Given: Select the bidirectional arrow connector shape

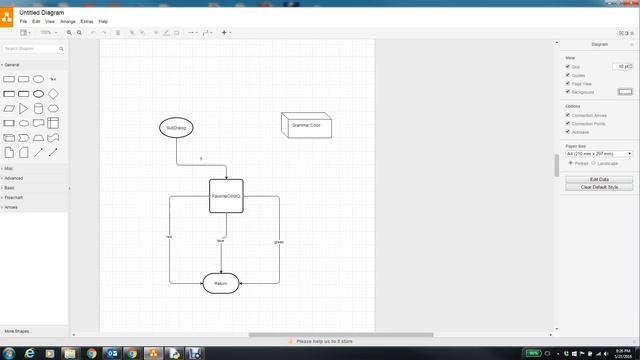Looking at the screenshot, I should [53, 153].
